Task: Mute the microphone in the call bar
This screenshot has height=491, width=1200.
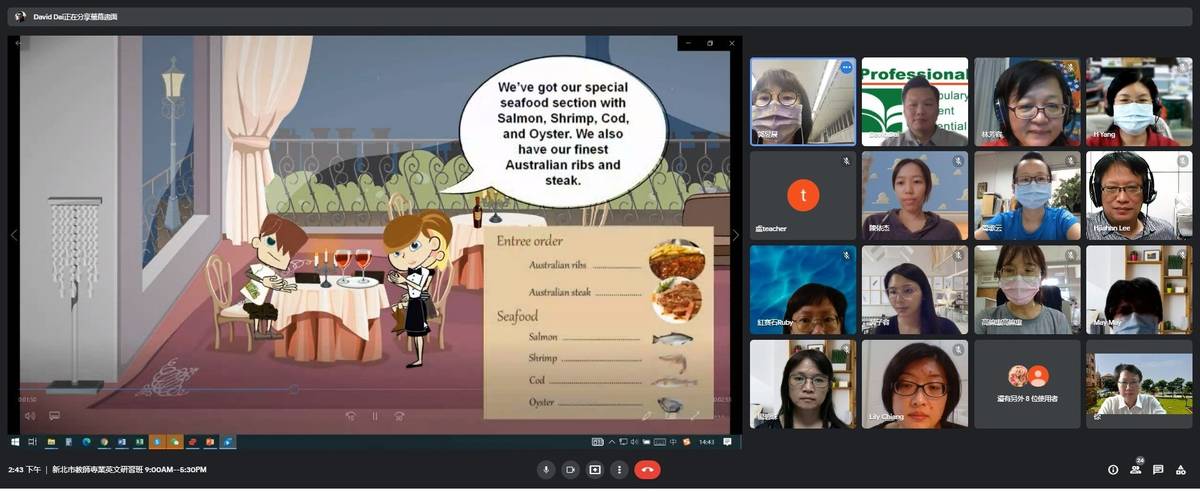Action: [546, 469]
